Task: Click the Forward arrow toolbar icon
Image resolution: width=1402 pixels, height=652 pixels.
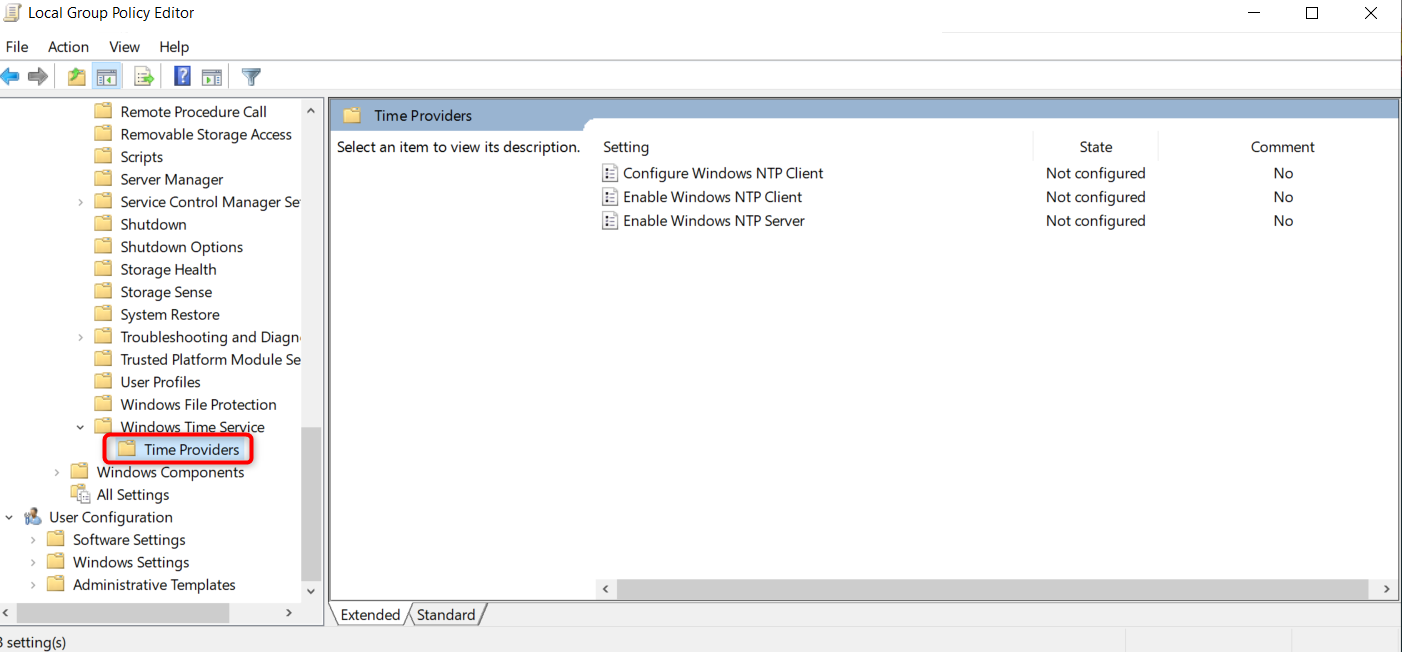Action: (x=38, y=77)
